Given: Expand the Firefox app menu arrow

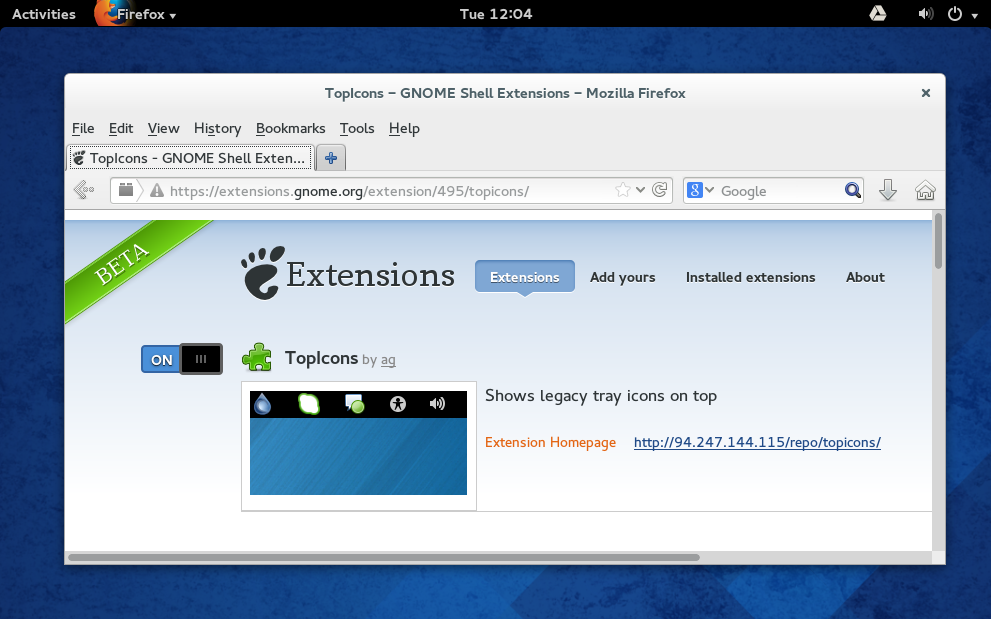Looking at the screenshot, I should click(x=173, y=16).
